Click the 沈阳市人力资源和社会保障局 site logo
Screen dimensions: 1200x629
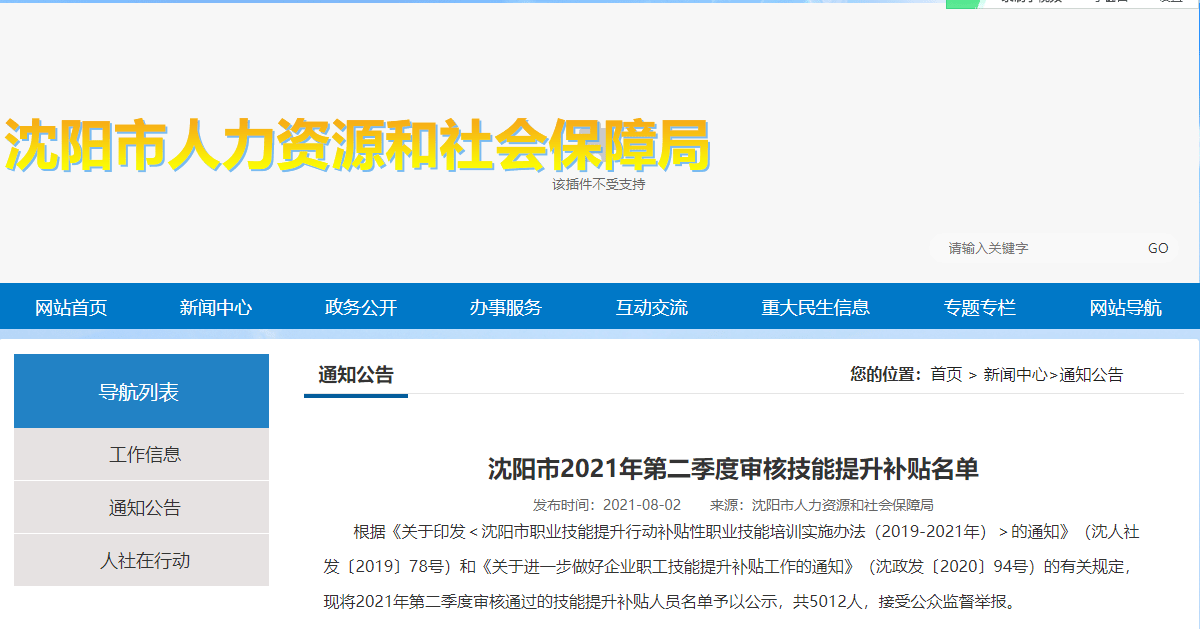(x=358, y=147)
